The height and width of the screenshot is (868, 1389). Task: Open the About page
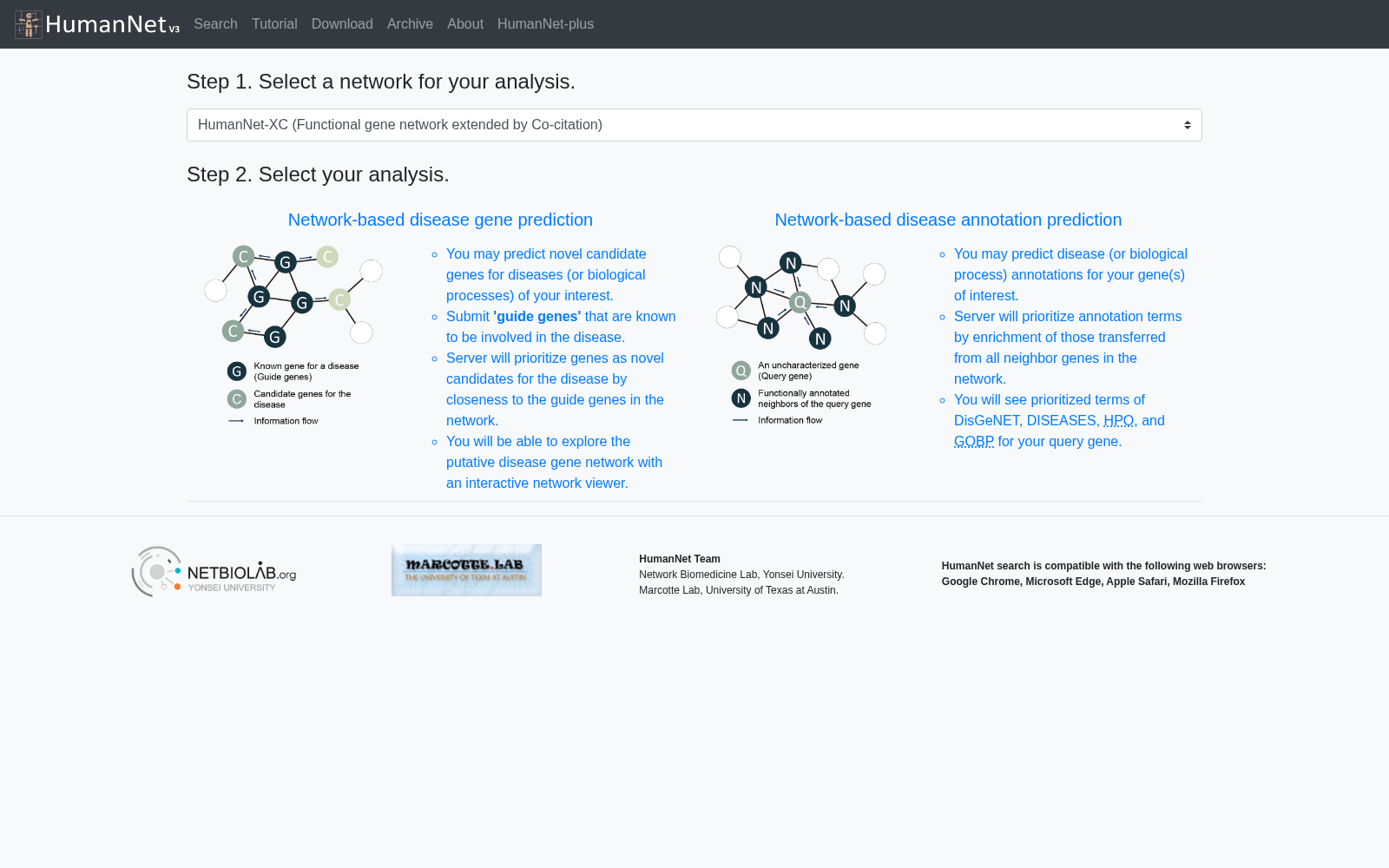tap(465, 24)
